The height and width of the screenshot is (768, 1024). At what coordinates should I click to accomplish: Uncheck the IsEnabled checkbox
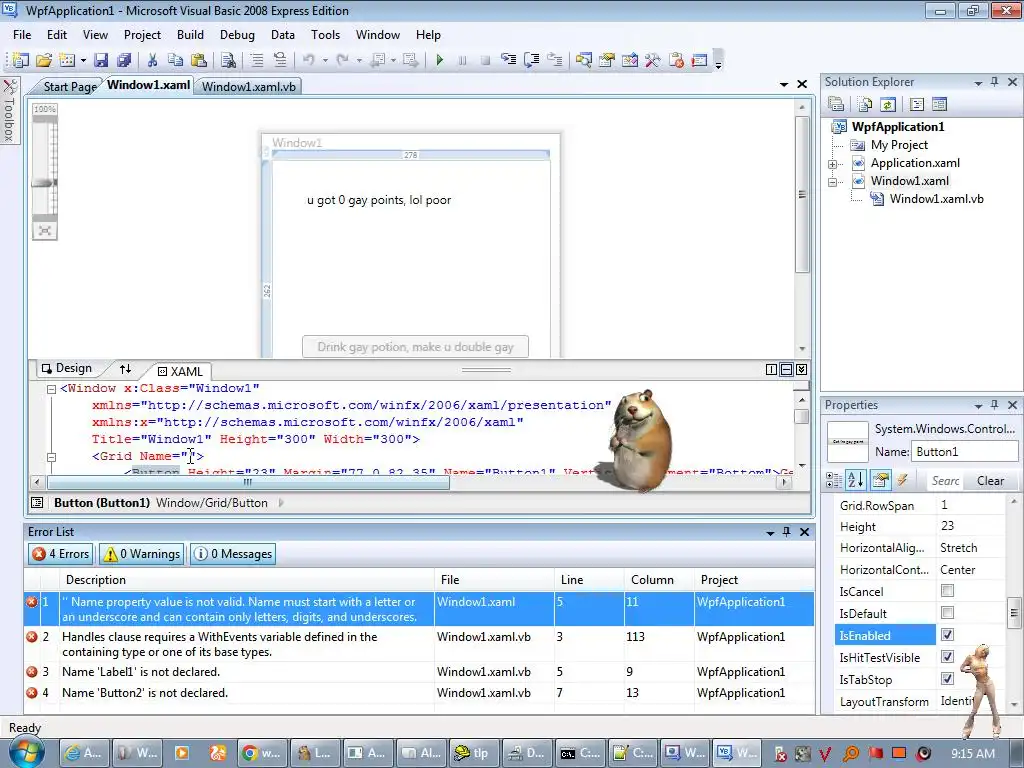947,635
